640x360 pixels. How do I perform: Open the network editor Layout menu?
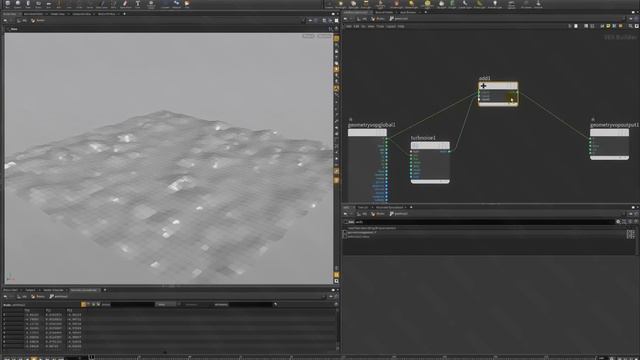391,26
